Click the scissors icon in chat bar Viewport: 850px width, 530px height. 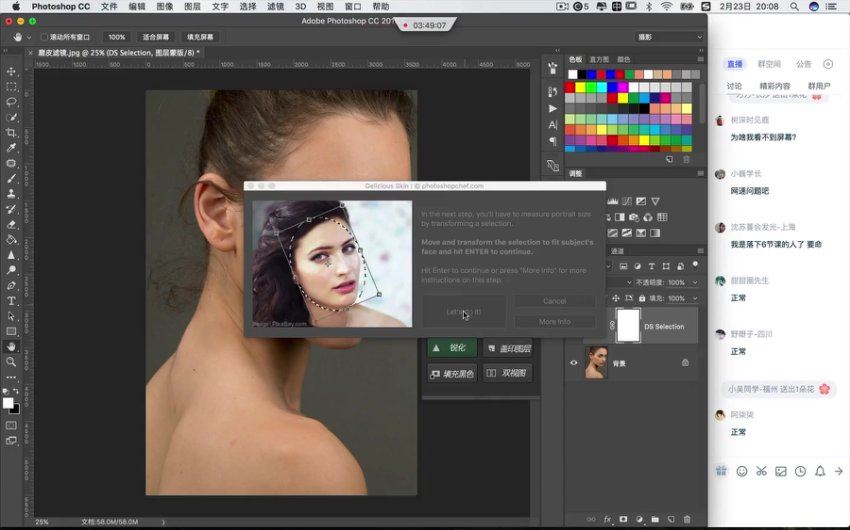click(762, 471)
